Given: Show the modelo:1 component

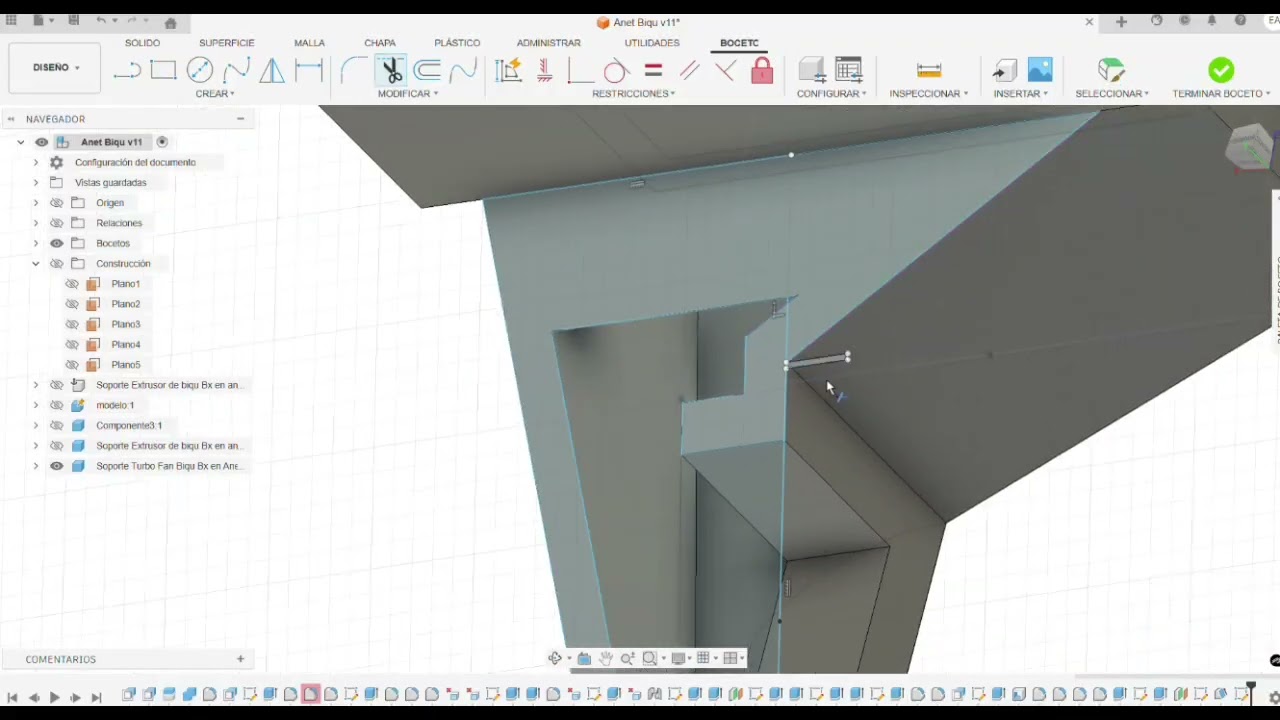Looking at the screenshot, I should click(57, 405).
